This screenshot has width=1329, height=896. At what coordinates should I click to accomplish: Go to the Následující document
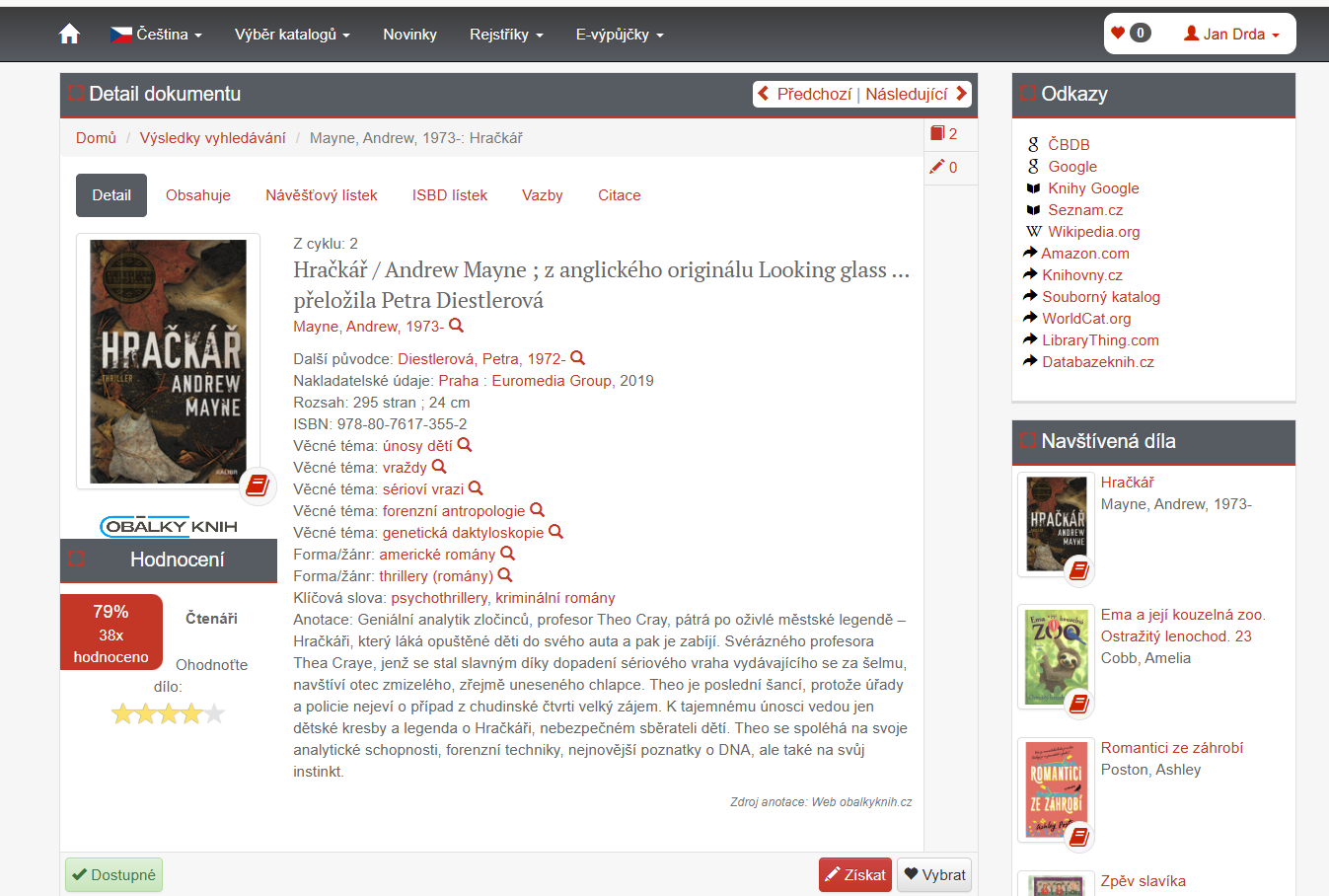[917, 94]
